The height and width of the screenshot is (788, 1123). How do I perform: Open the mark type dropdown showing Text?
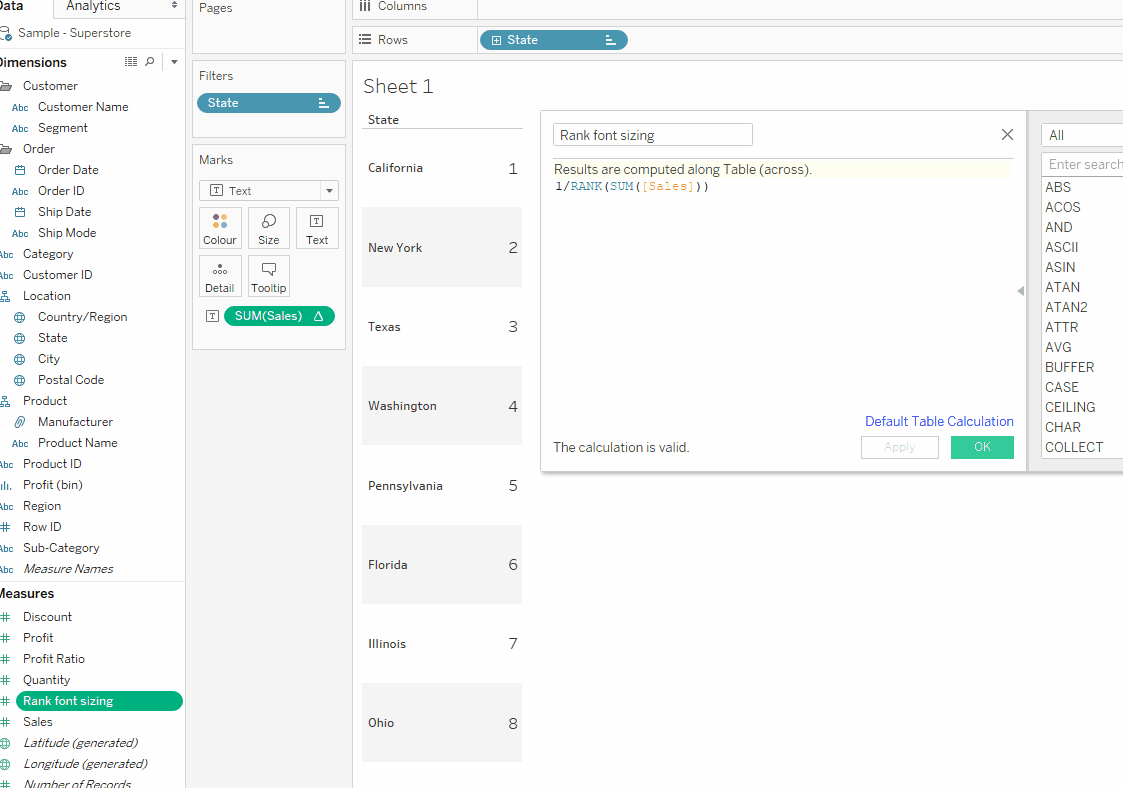(x=327, y=190)
